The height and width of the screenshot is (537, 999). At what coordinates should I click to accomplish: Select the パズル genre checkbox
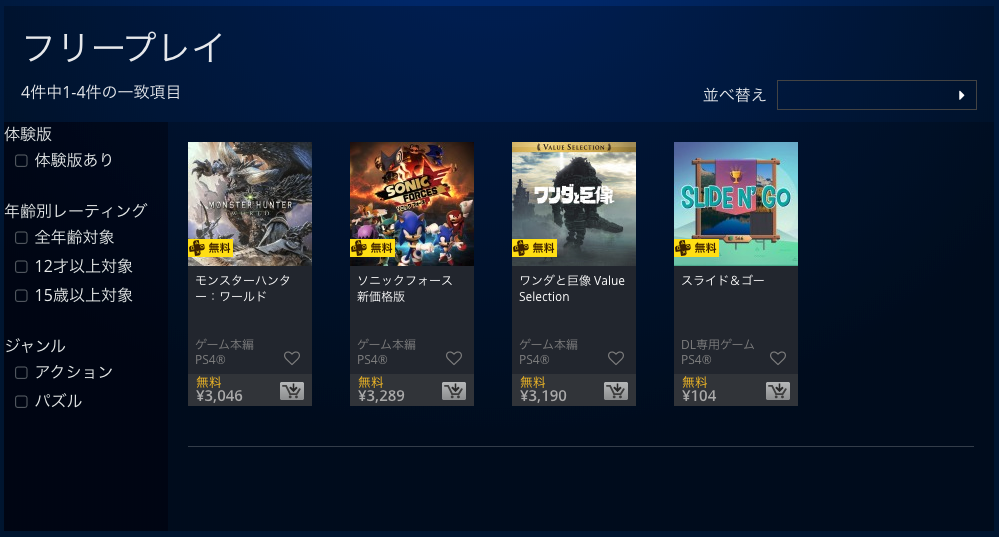pyautogui.click(x=21, y=401)
